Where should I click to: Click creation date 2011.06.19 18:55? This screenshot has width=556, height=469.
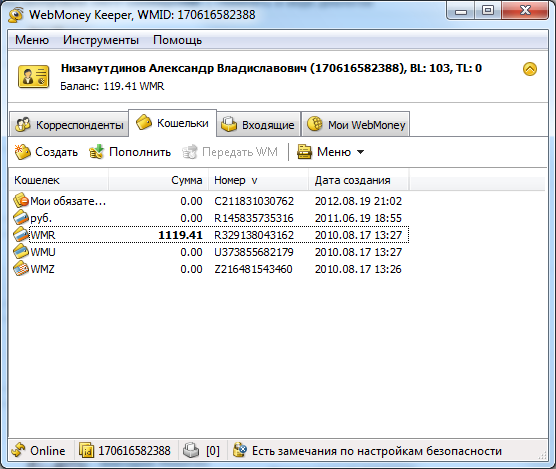click(358, 218)
